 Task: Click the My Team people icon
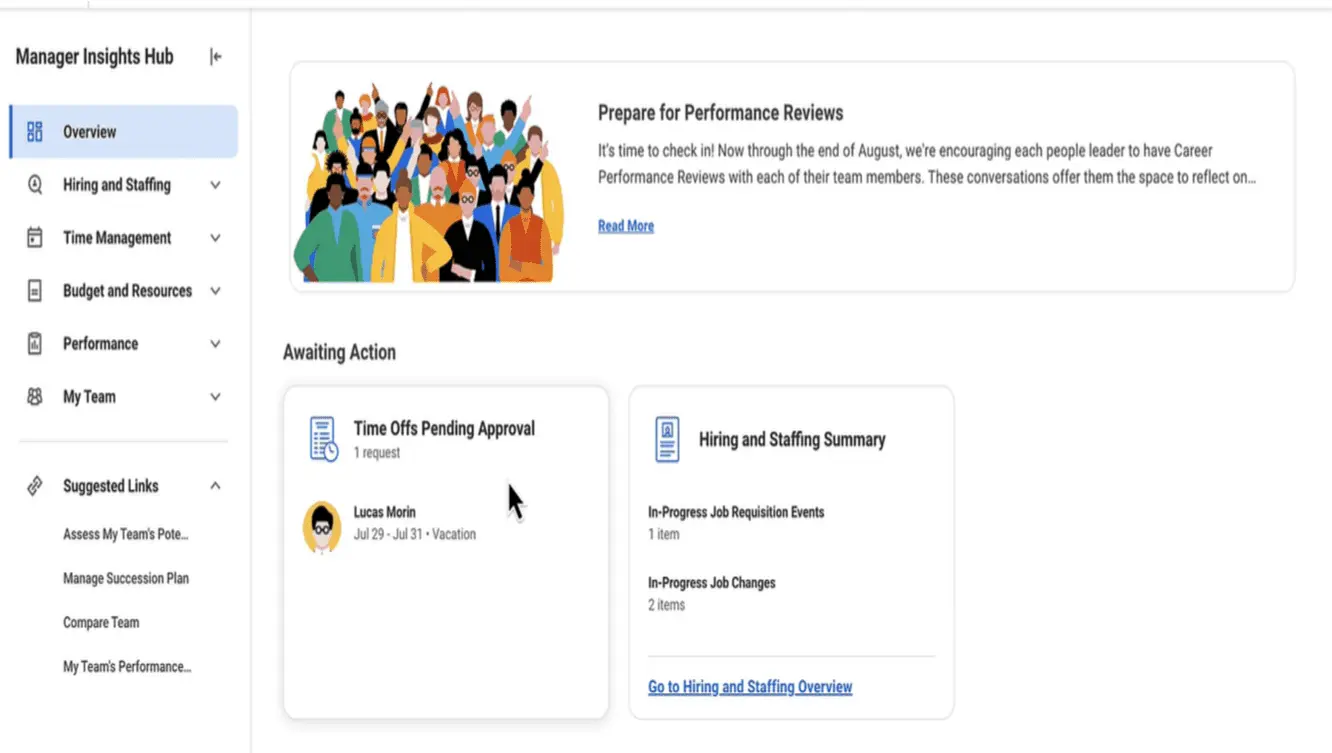click(x=35, y=397)
